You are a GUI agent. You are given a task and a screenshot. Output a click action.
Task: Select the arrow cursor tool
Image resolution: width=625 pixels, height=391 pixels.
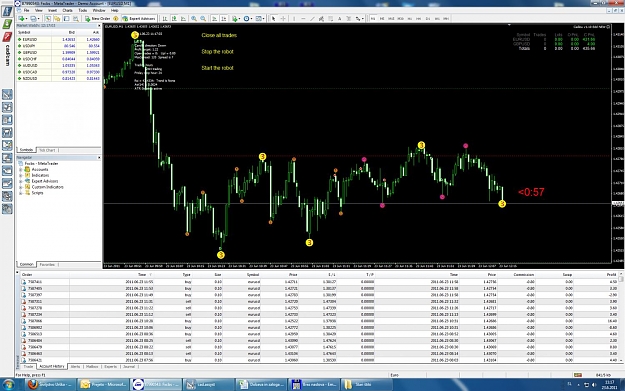[273, 18]
